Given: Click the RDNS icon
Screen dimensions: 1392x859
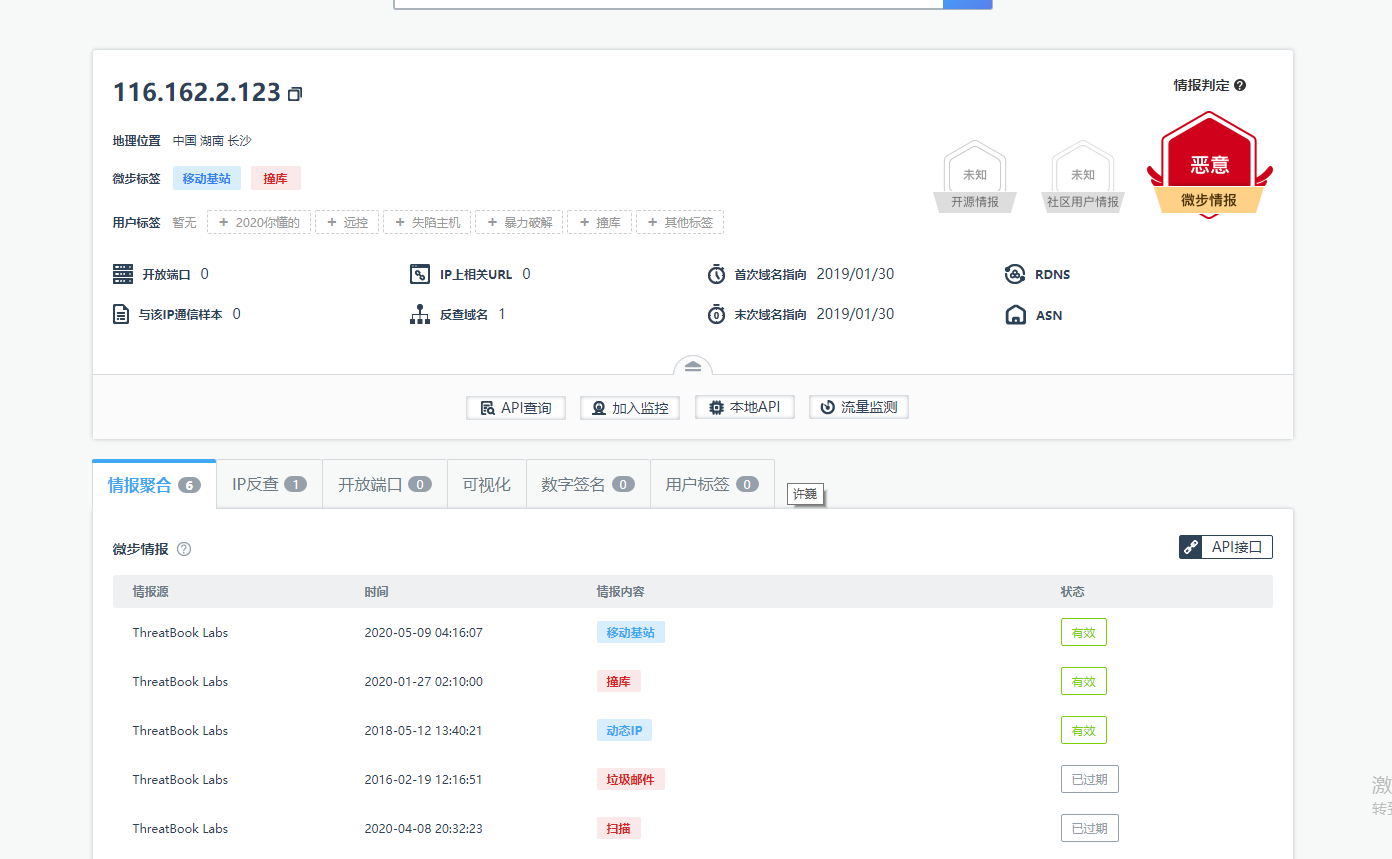Looking at the screenshot, I should point(1015,274).
